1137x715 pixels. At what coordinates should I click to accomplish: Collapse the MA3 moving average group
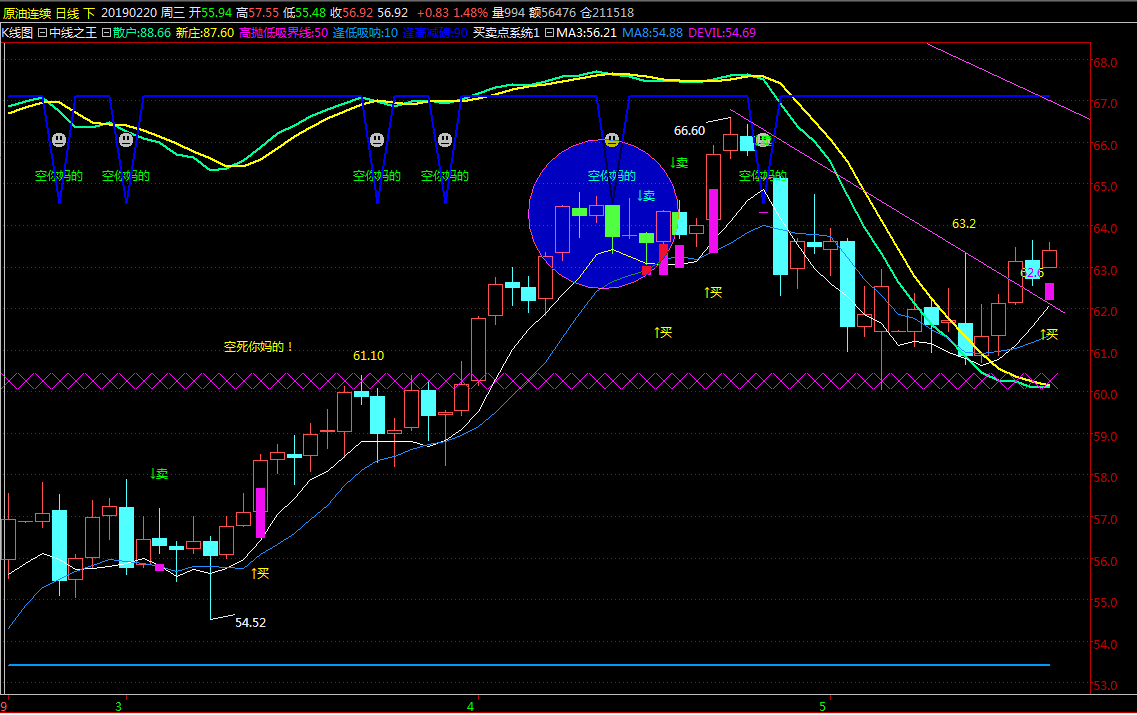point(550,32)
